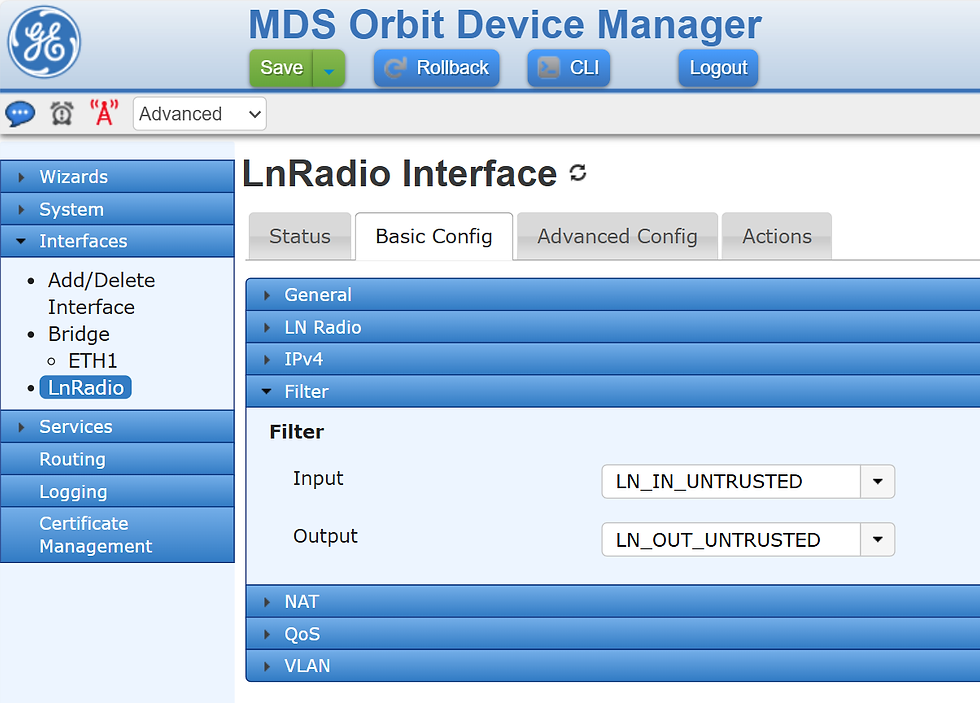Open the Routing menu

(118, 459)
